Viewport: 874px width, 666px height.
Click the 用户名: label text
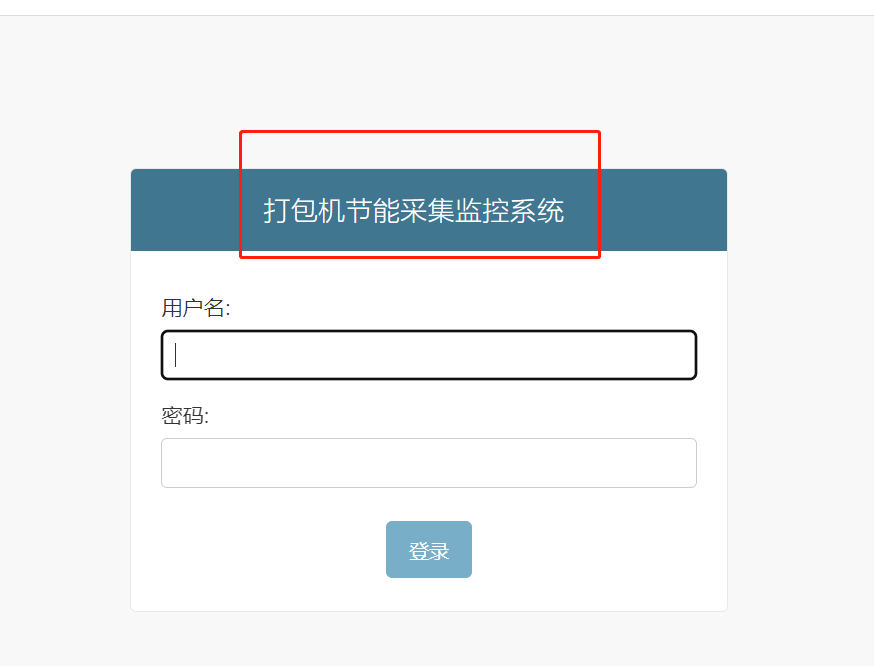click(x=196, y=308)
